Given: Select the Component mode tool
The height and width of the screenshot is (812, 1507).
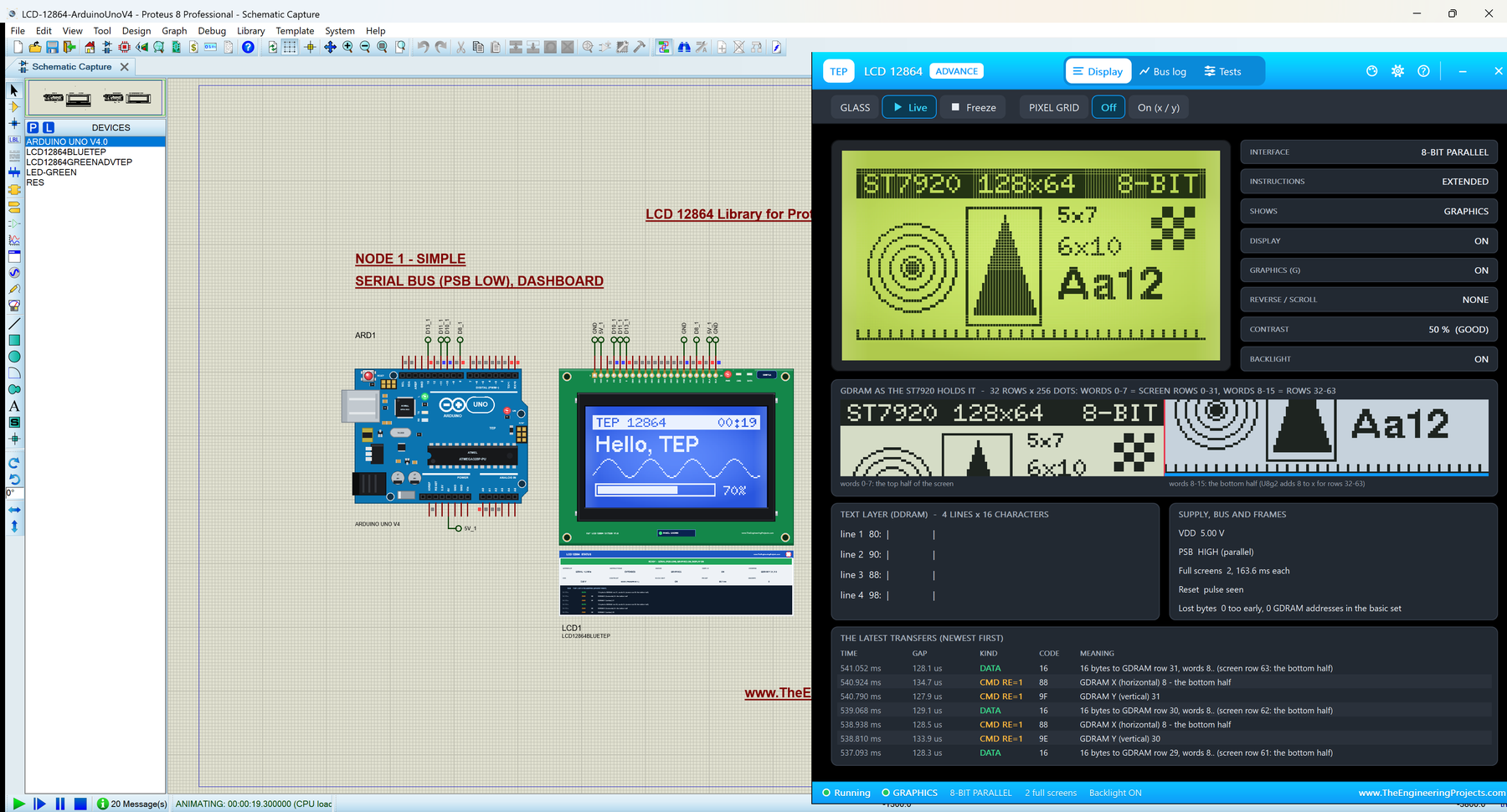Looking at the screenshot, I should (14, 107).
